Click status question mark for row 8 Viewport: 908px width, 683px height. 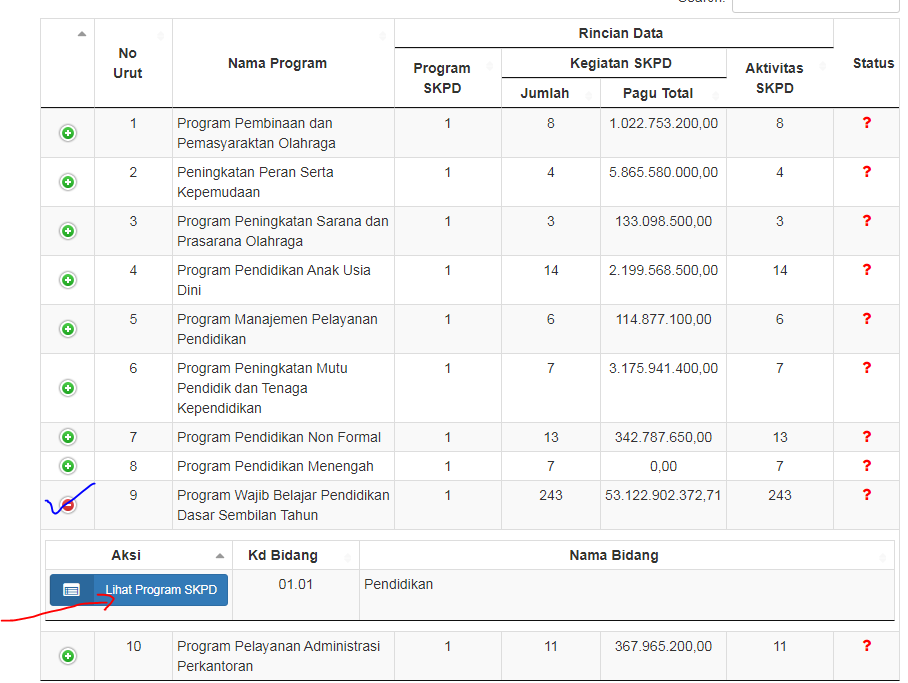tap(866, 466)
